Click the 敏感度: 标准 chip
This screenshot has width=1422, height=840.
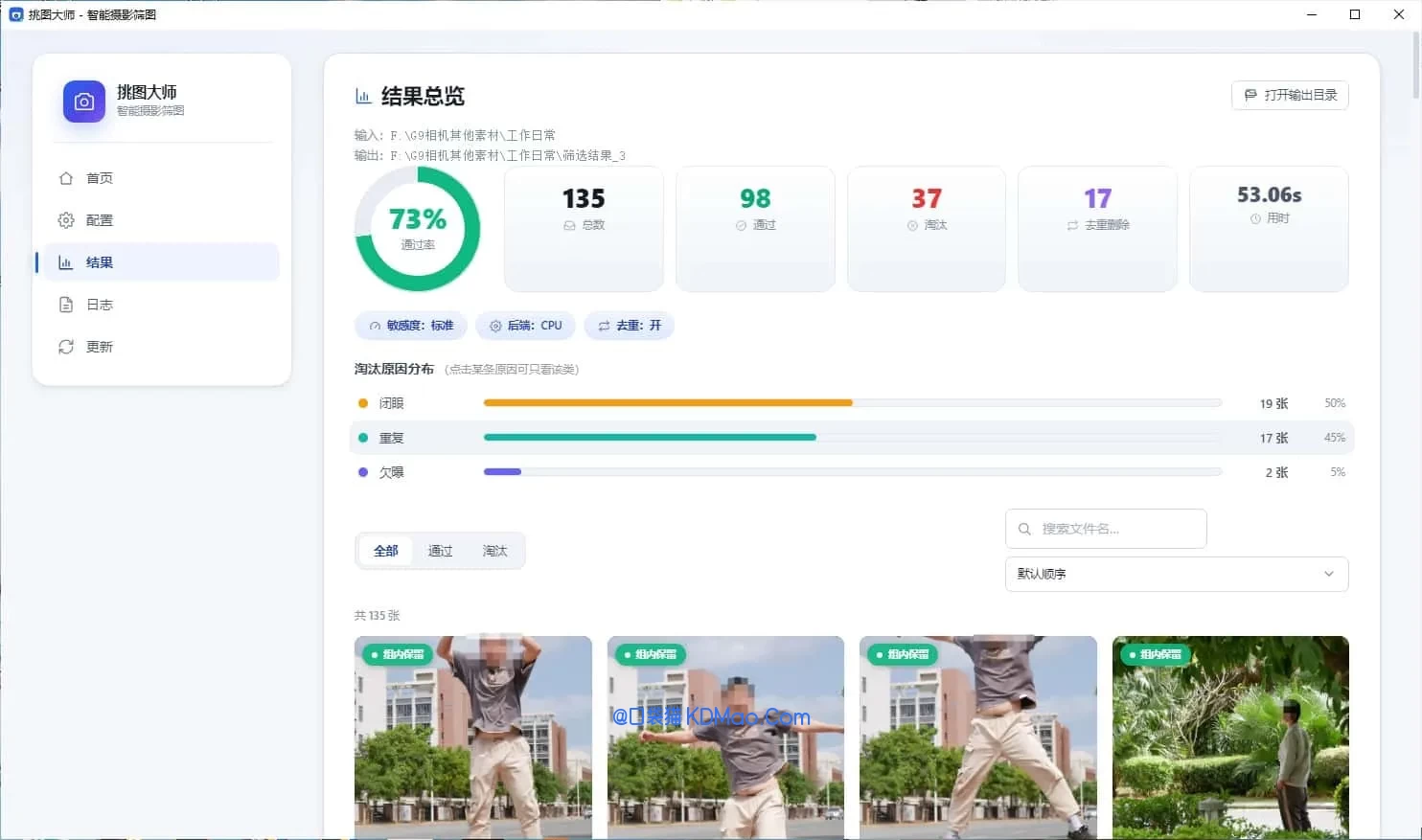411,326
